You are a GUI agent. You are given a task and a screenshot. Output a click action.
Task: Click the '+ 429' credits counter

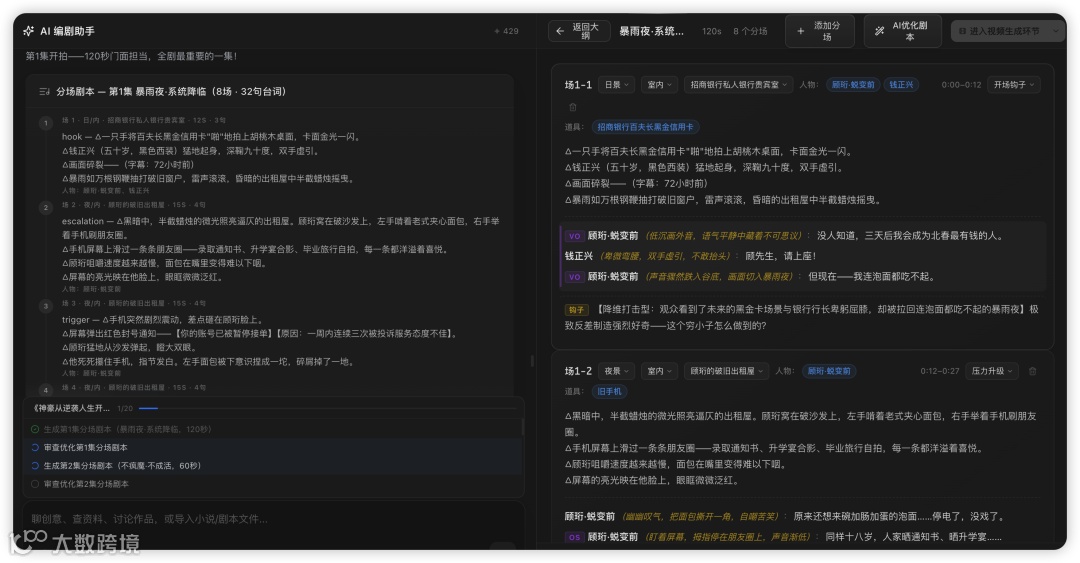pos(506,31)
